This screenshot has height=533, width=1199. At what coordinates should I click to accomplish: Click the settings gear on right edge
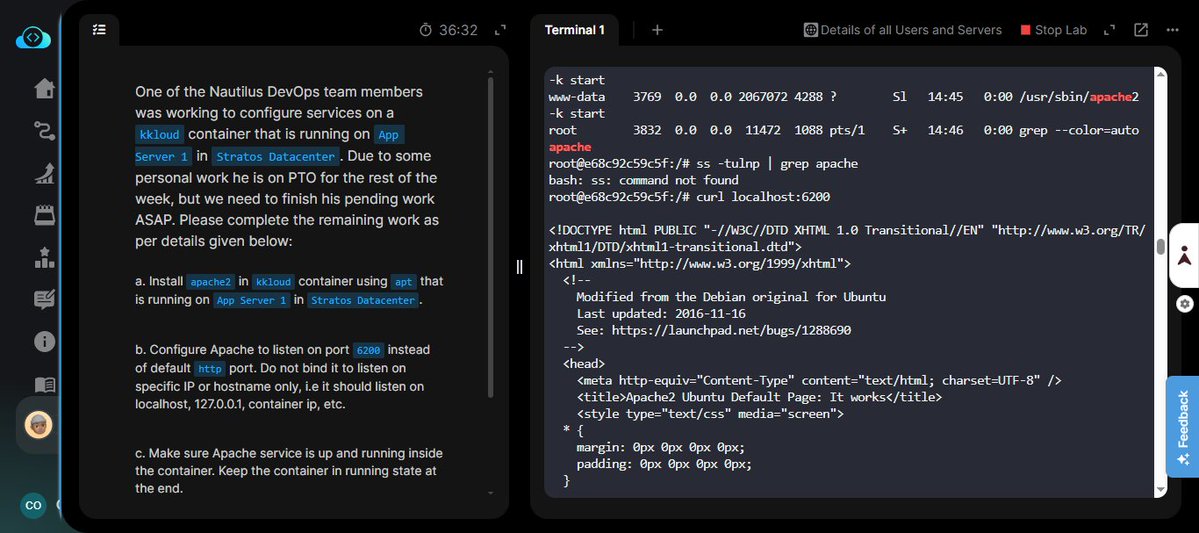pyautogui.click(x=1184, y=304)
